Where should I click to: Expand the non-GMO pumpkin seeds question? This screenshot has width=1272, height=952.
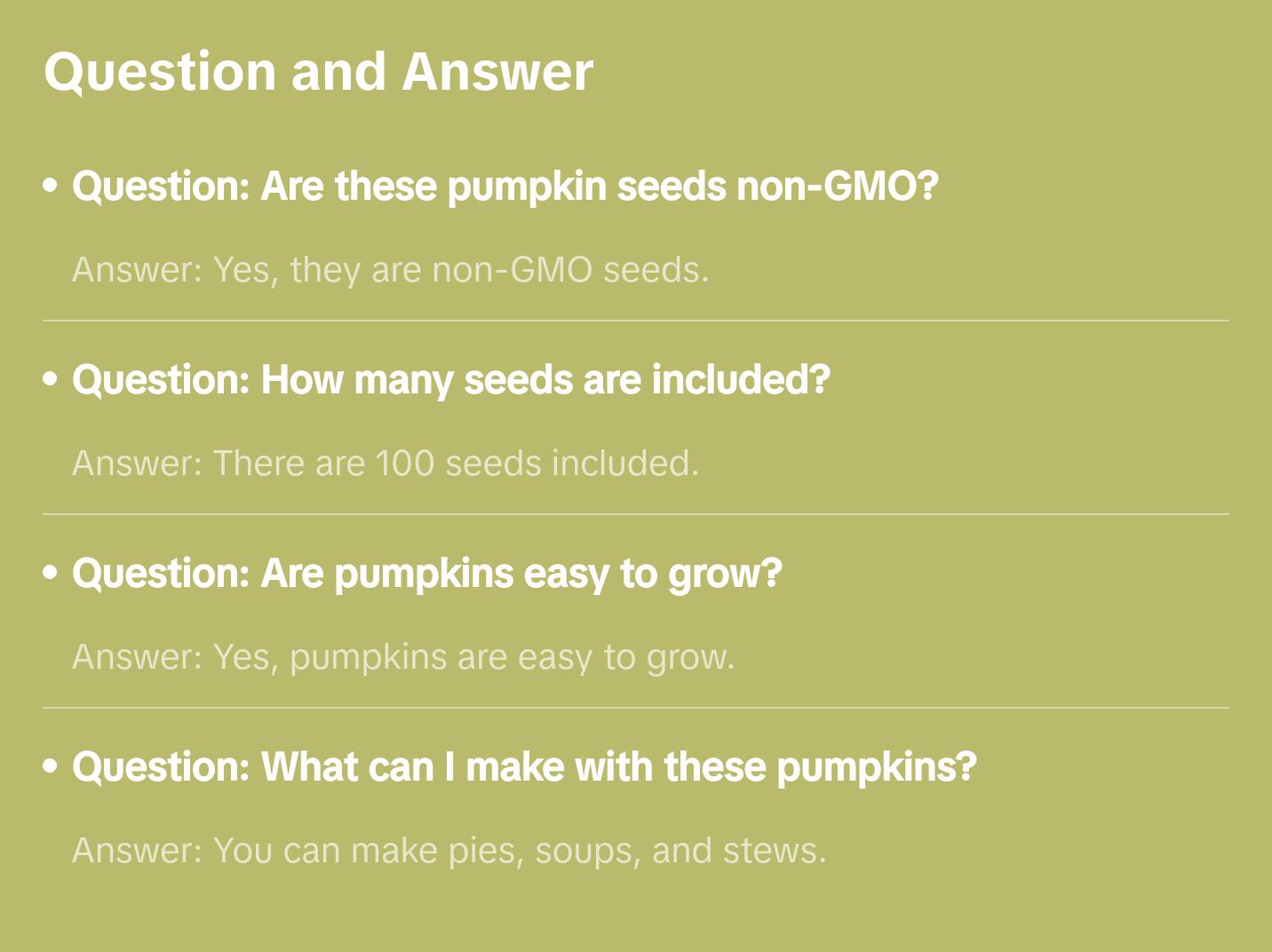coord(505,186)
